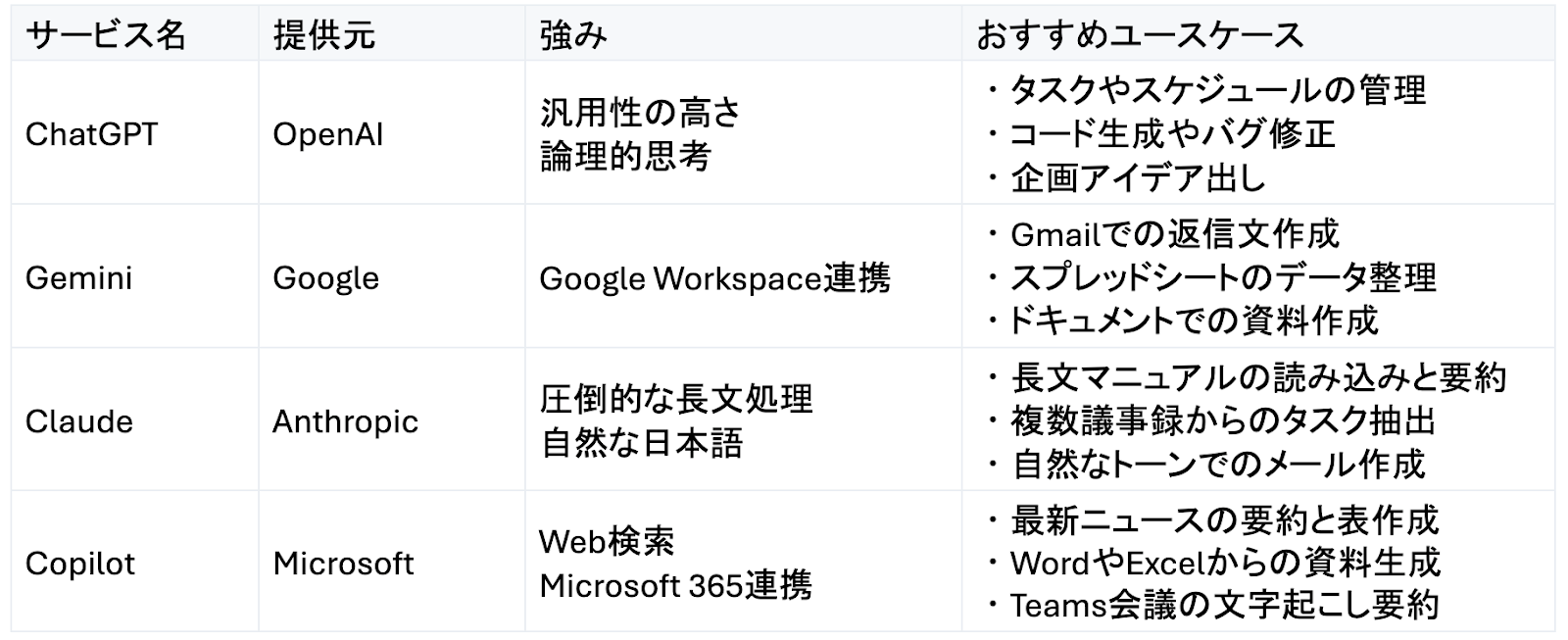Select the Gemini service name cell
This screenshot has height=640, width=1568.
pyautogui.click(x=78, y=278)
